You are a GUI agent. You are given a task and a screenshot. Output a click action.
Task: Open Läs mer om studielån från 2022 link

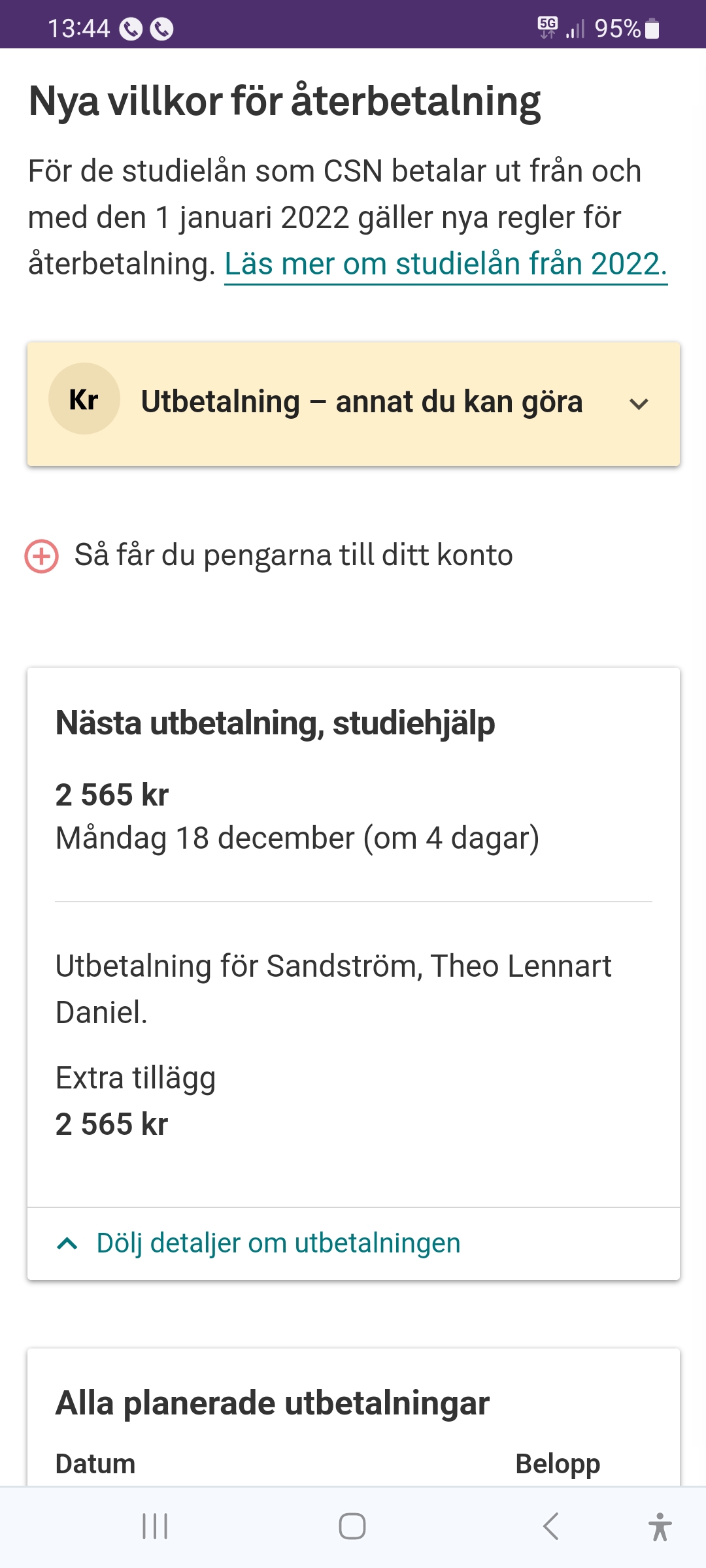pyautogui.click(x=445, y=265)
